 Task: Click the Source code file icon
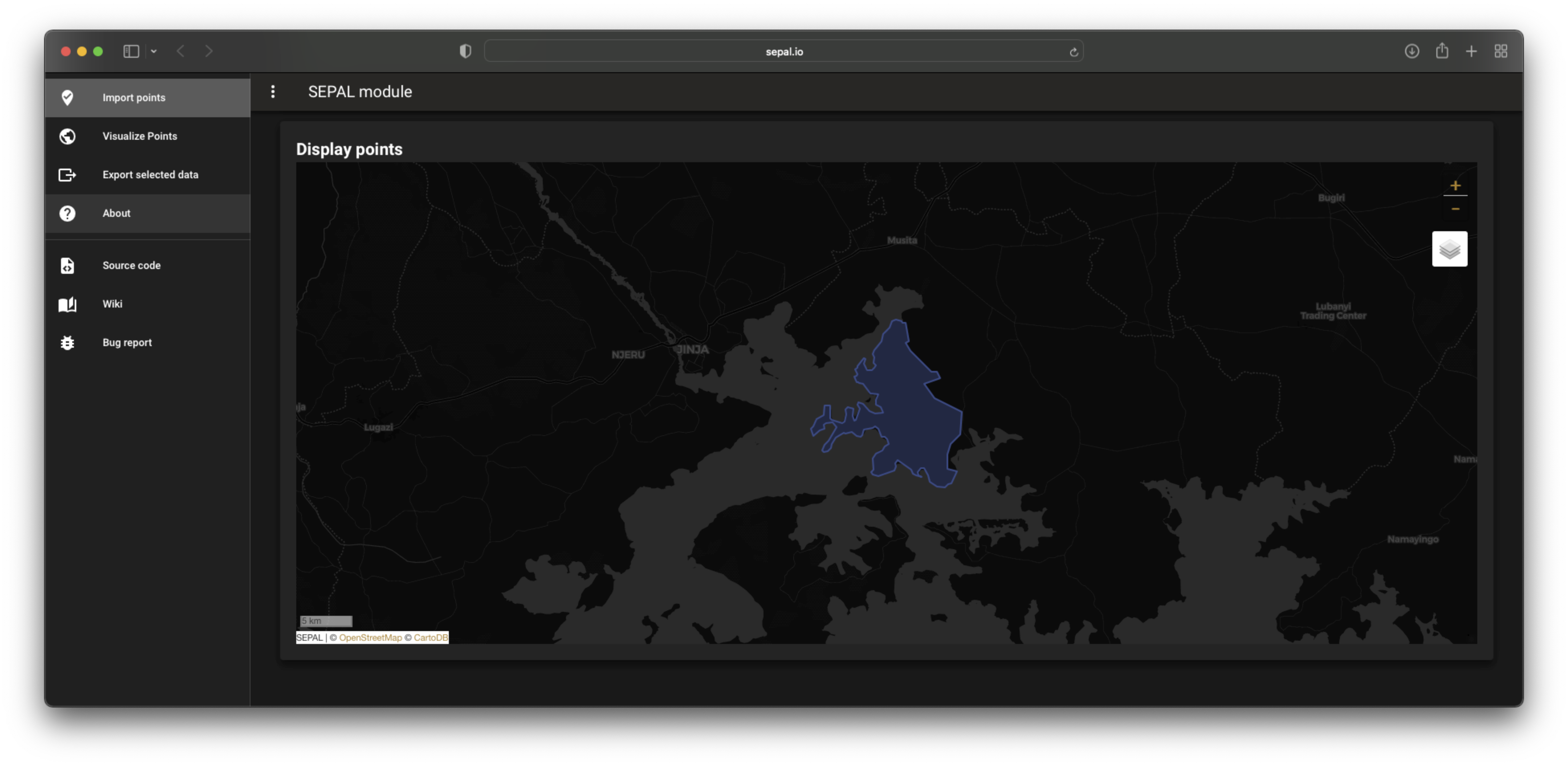click(x=67, y=265)
